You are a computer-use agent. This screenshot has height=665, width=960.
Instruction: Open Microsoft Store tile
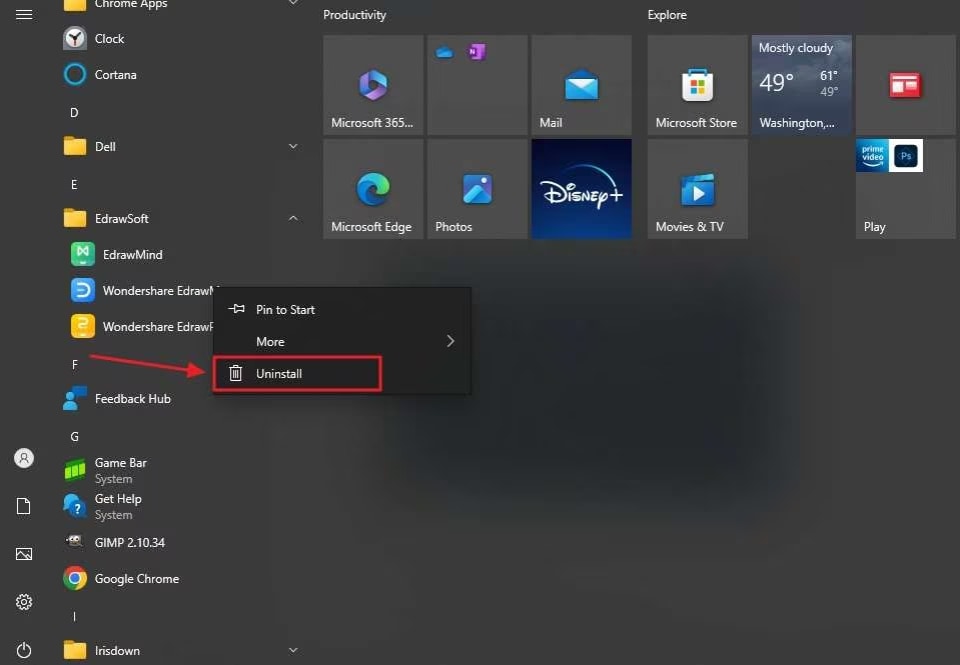[698, 85]
